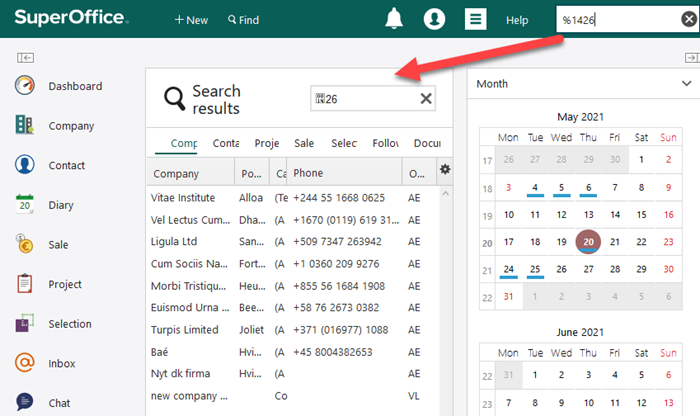The image size is (700, 416).
Task: Open the Help link
Action: click(x=517, y=20)
